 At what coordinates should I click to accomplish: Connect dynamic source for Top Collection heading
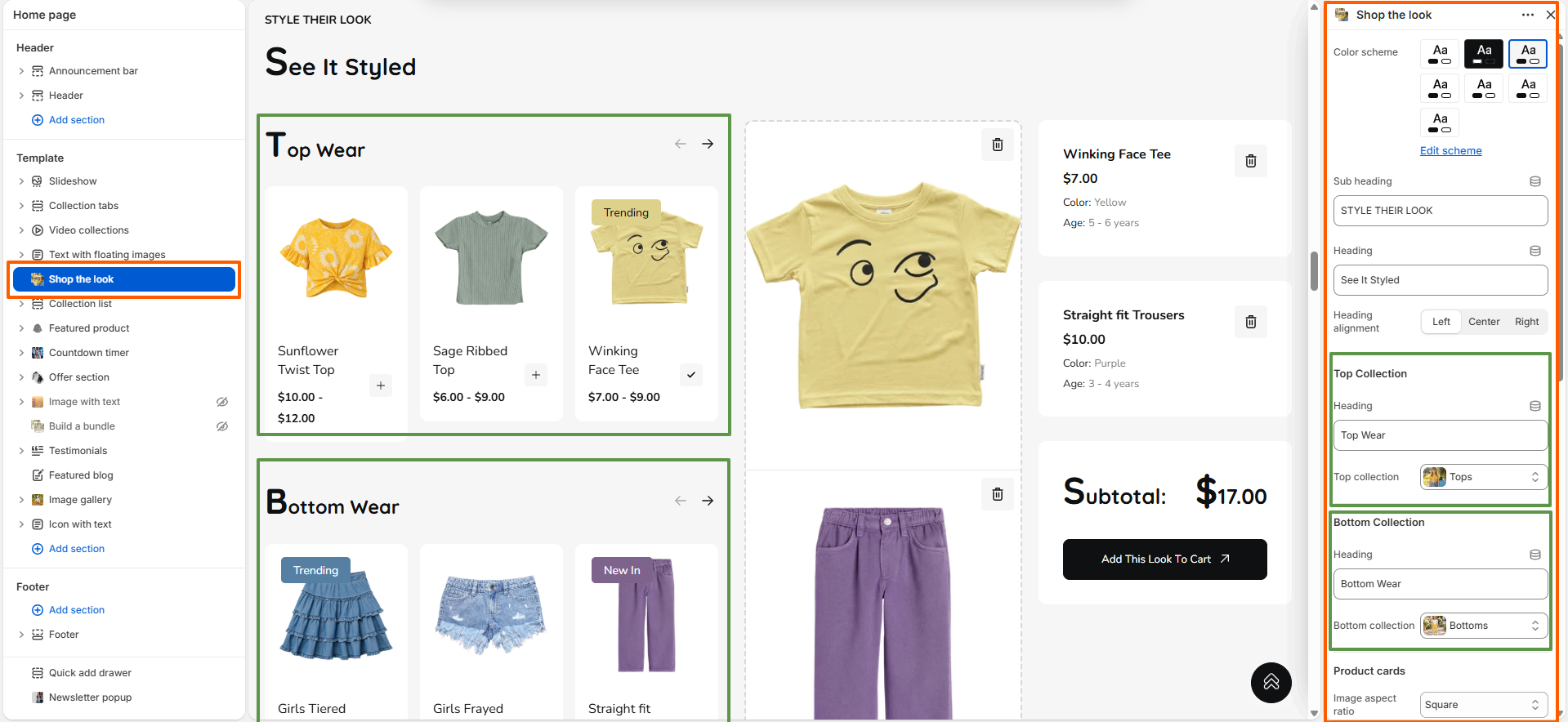(1535, 406)
